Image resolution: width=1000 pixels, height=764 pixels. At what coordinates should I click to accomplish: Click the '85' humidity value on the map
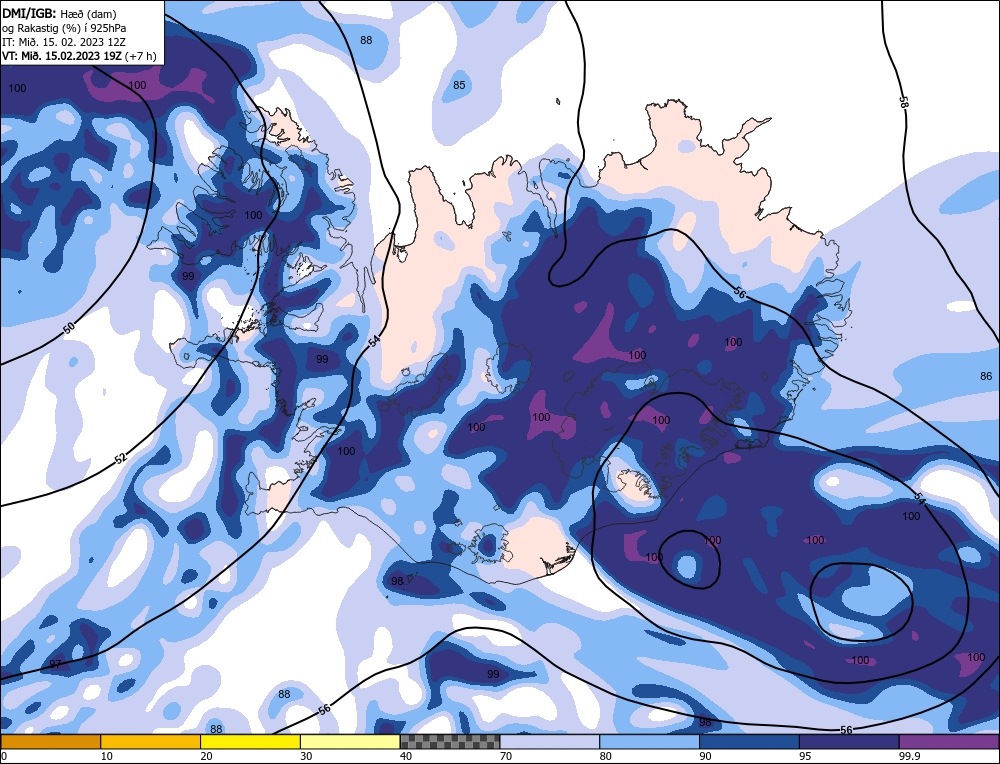(x=459, y=85)
